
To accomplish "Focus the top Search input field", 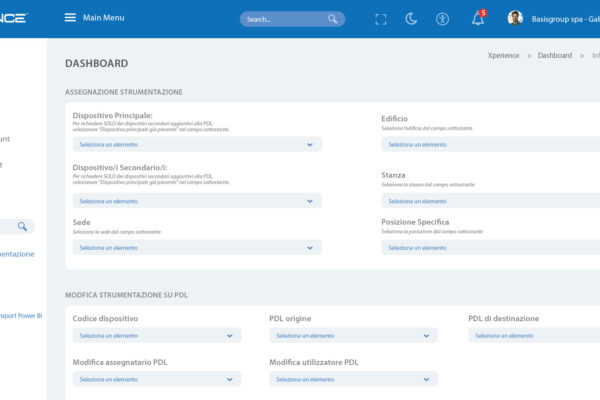I will coord(292,19).
